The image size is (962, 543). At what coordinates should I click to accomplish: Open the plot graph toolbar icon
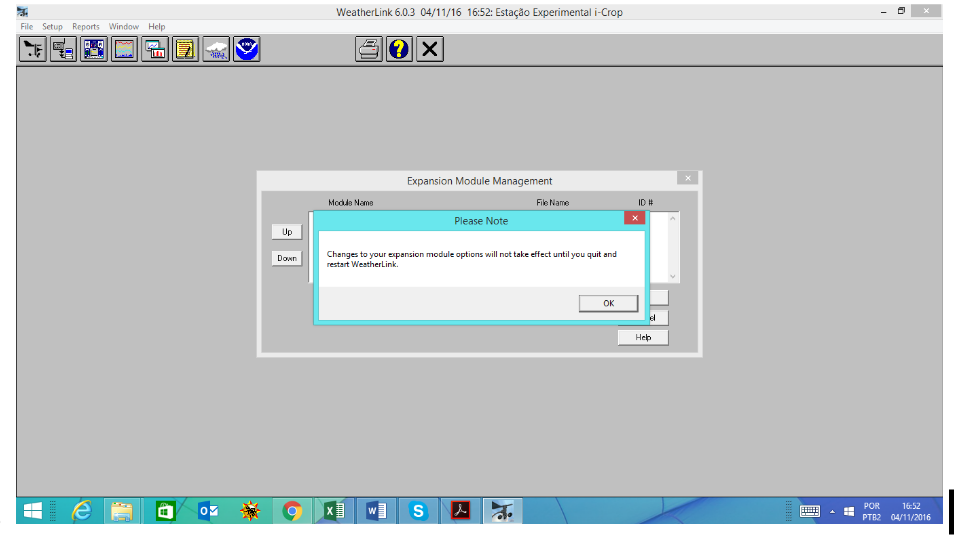point(155,49)
